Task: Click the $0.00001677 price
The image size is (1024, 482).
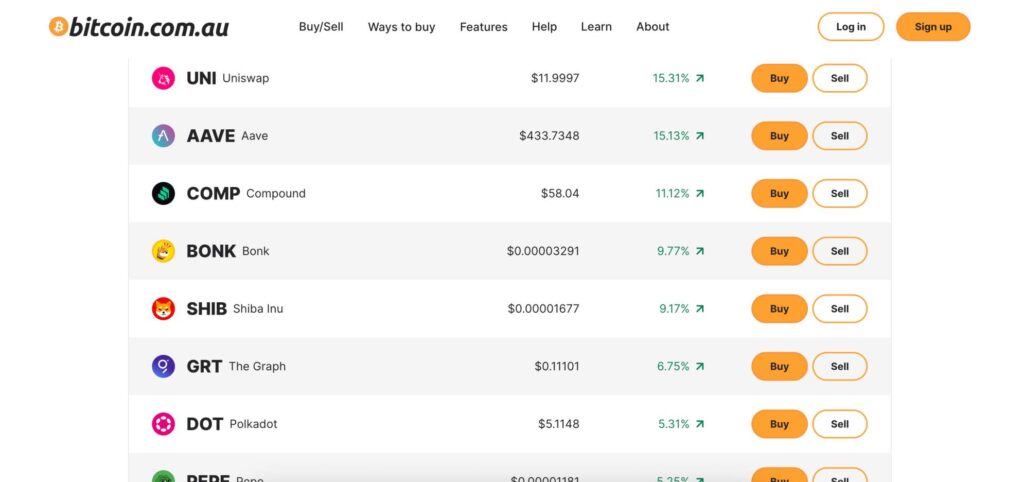Action: click(543, 308)
